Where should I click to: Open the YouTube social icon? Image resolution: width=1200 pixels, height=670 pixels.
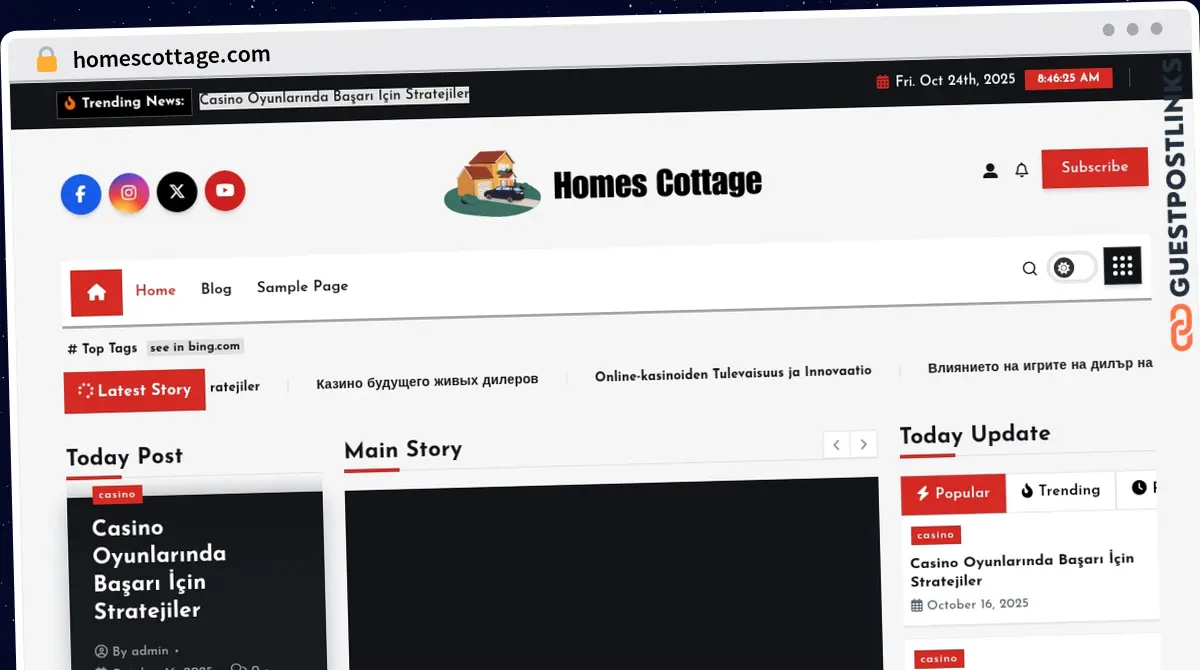pos(225,190)
